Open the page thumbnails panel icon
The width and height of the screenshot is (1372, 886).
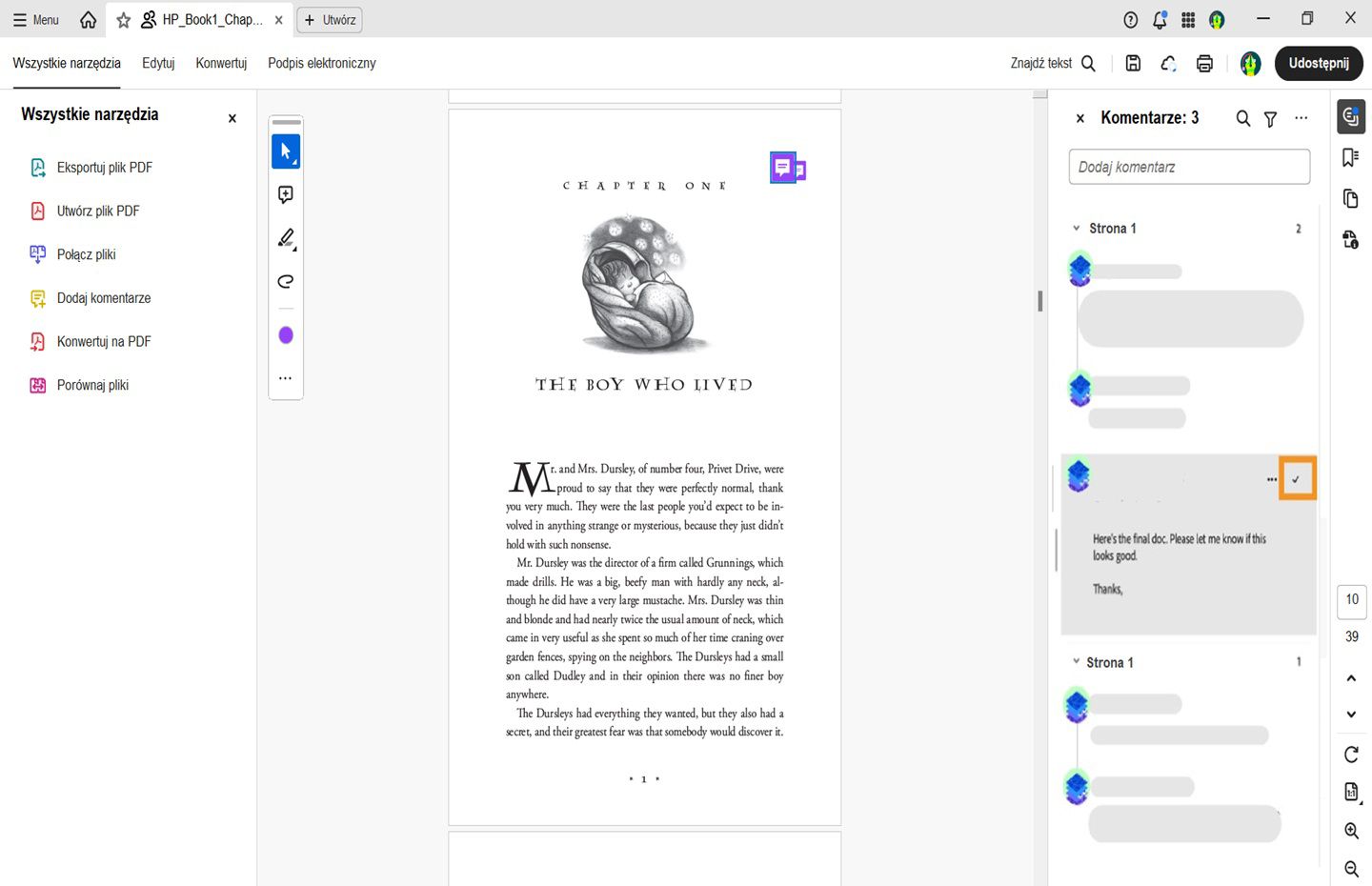(x=1351, y=198)
